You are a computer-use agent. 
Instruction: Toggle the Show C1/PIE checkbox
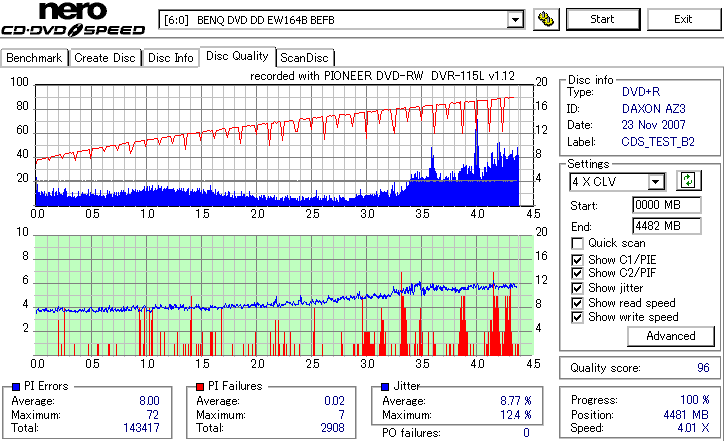pos(577,260)
